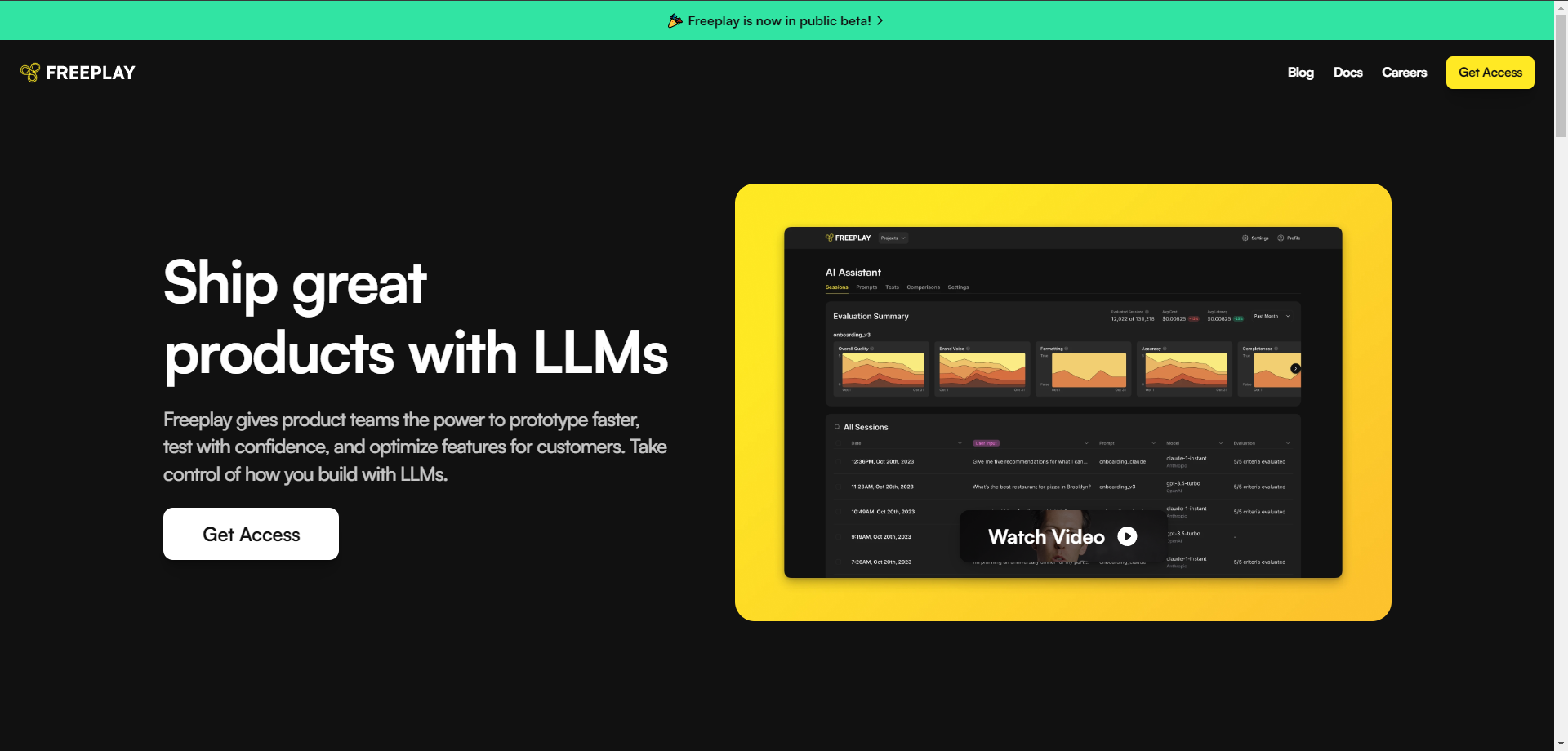Open the Date column dropdown arrow

(x=960, y=443)
